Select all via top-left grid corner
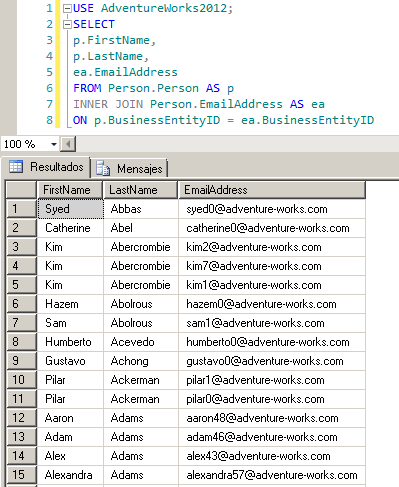This screenshot has height=487, width=399. tap(21, 190)
